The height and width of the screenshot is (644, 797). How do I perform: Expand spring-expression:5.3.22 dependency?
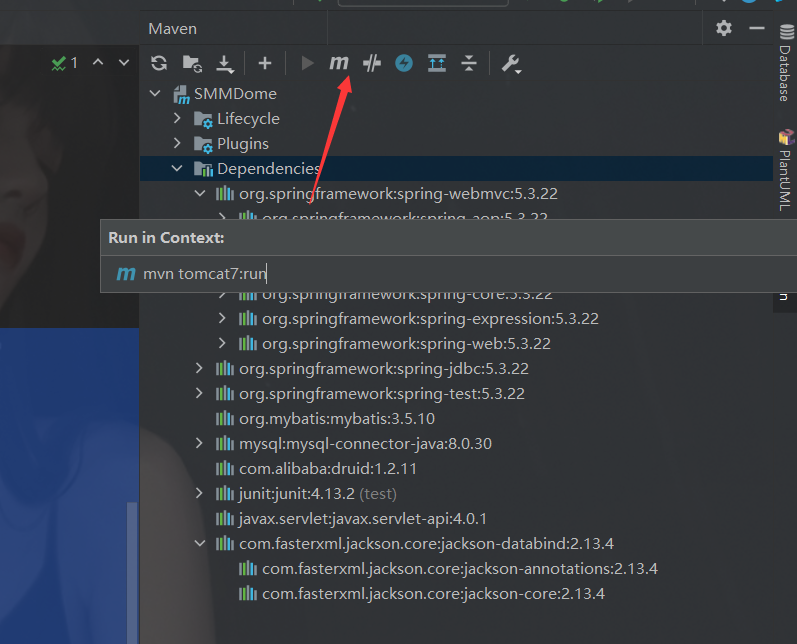coord(222,318)
